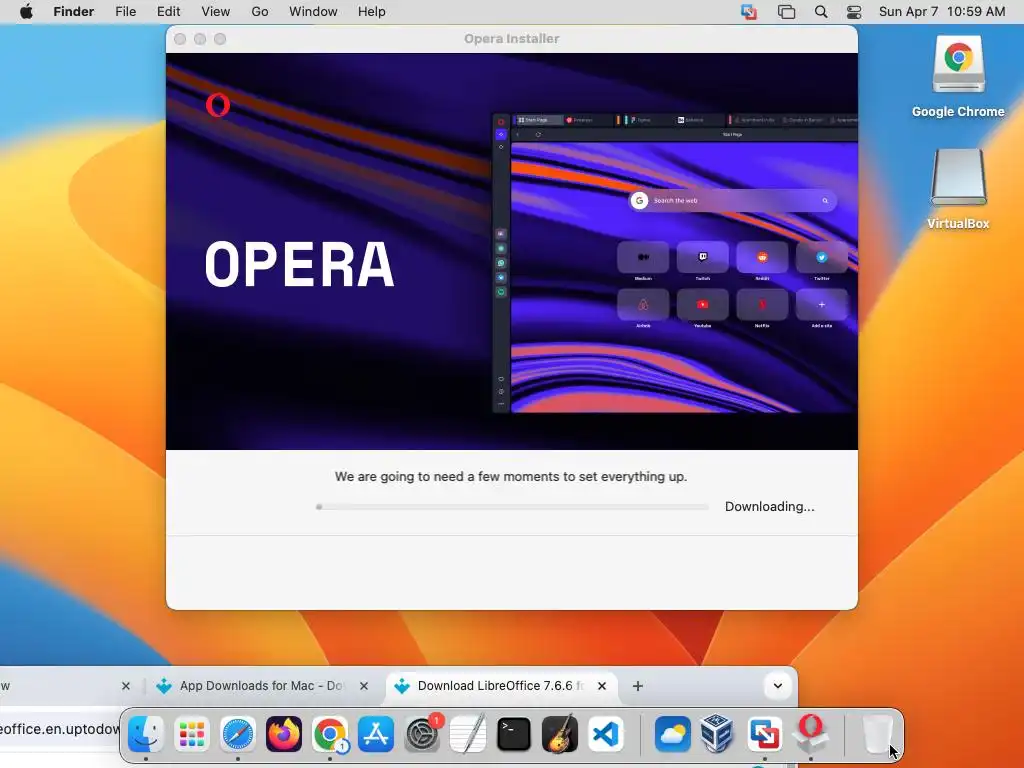The width and height of the screenshot is (1024, 768).
Task: Open the File menu
Action: pyautogui.click(x=125, y=12)
